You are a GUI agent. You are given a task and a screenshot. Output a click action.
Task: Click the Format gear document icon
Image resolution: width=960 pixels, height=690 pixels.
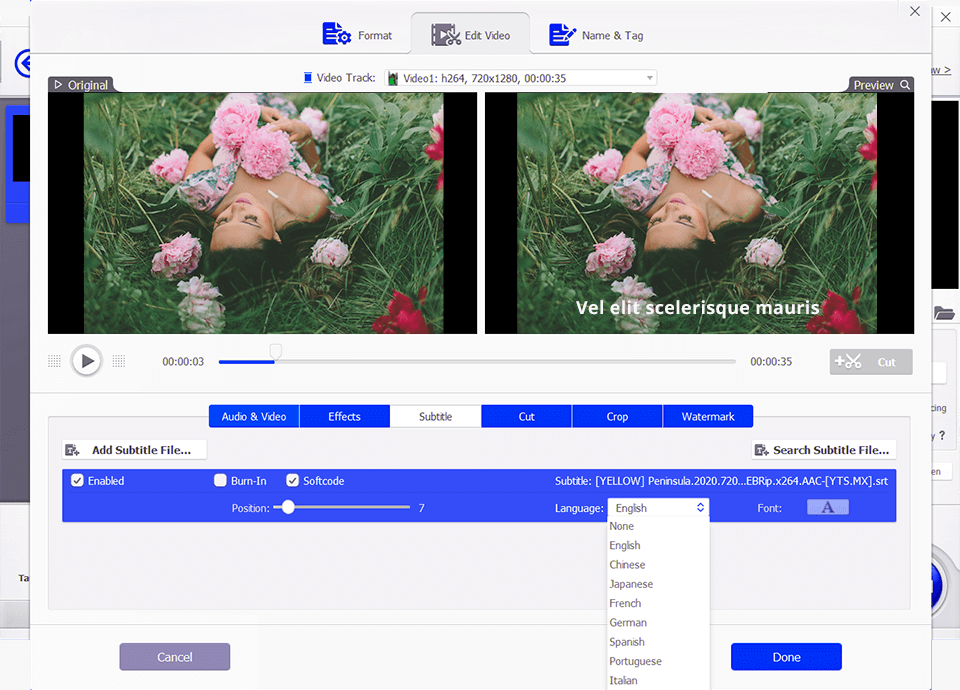tap(336, 34)
